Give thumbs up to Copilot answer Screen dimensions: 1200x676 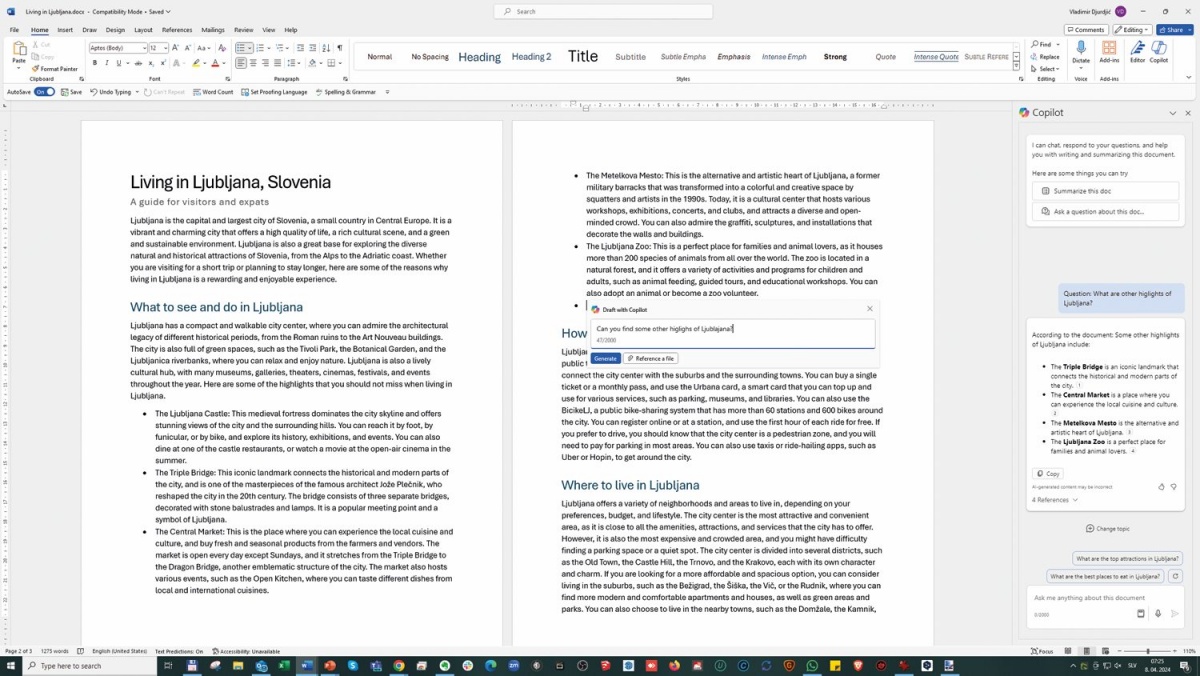[1161, 487]
